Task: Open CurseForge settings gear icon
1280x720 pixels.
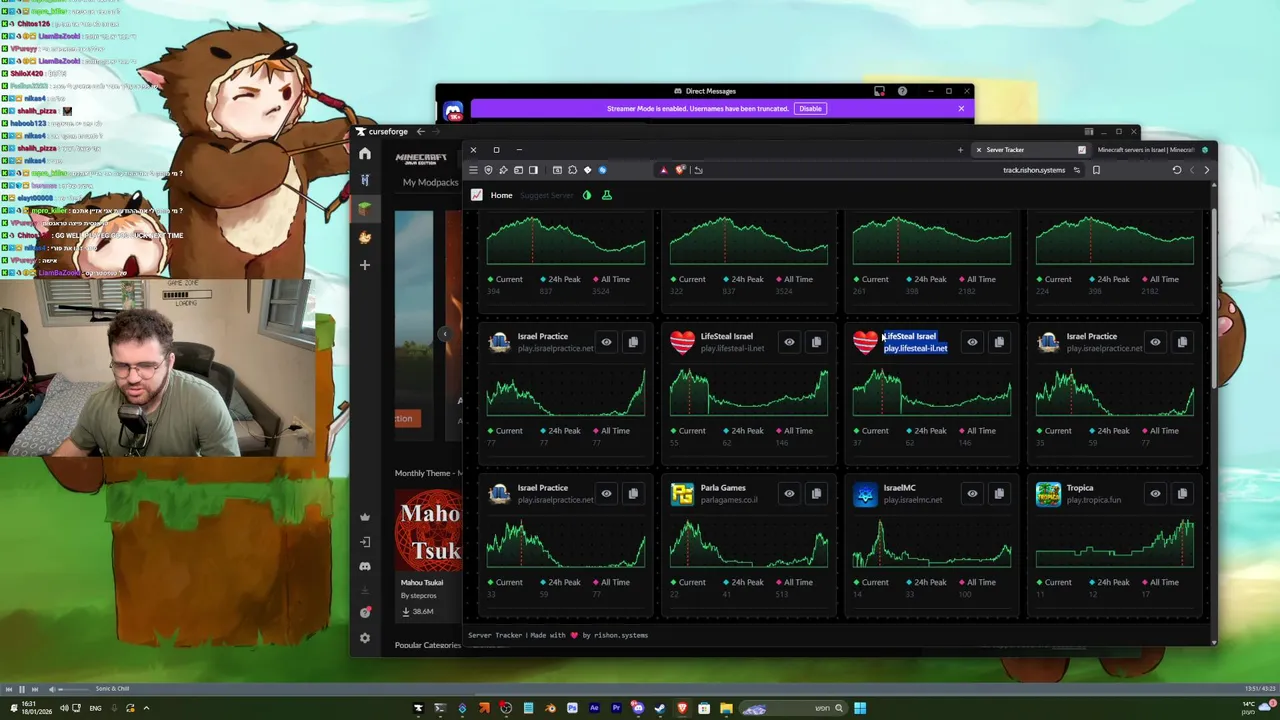Action: [365, 638]
